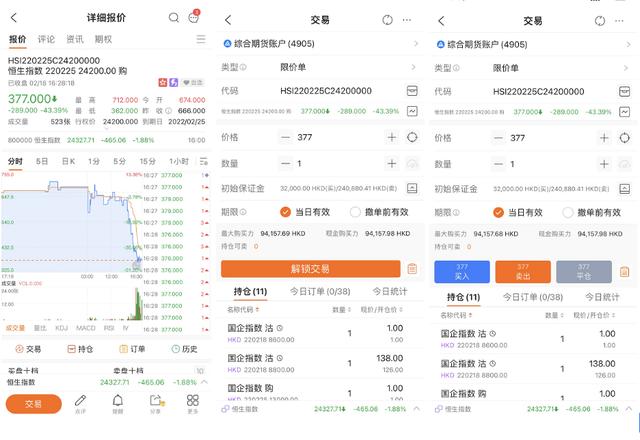Image resolution: width=640 pixels, height=440 pixels.
Task: Tap the 点评 pencil icon in bottom bar
Action: click(x=80, y=403)
